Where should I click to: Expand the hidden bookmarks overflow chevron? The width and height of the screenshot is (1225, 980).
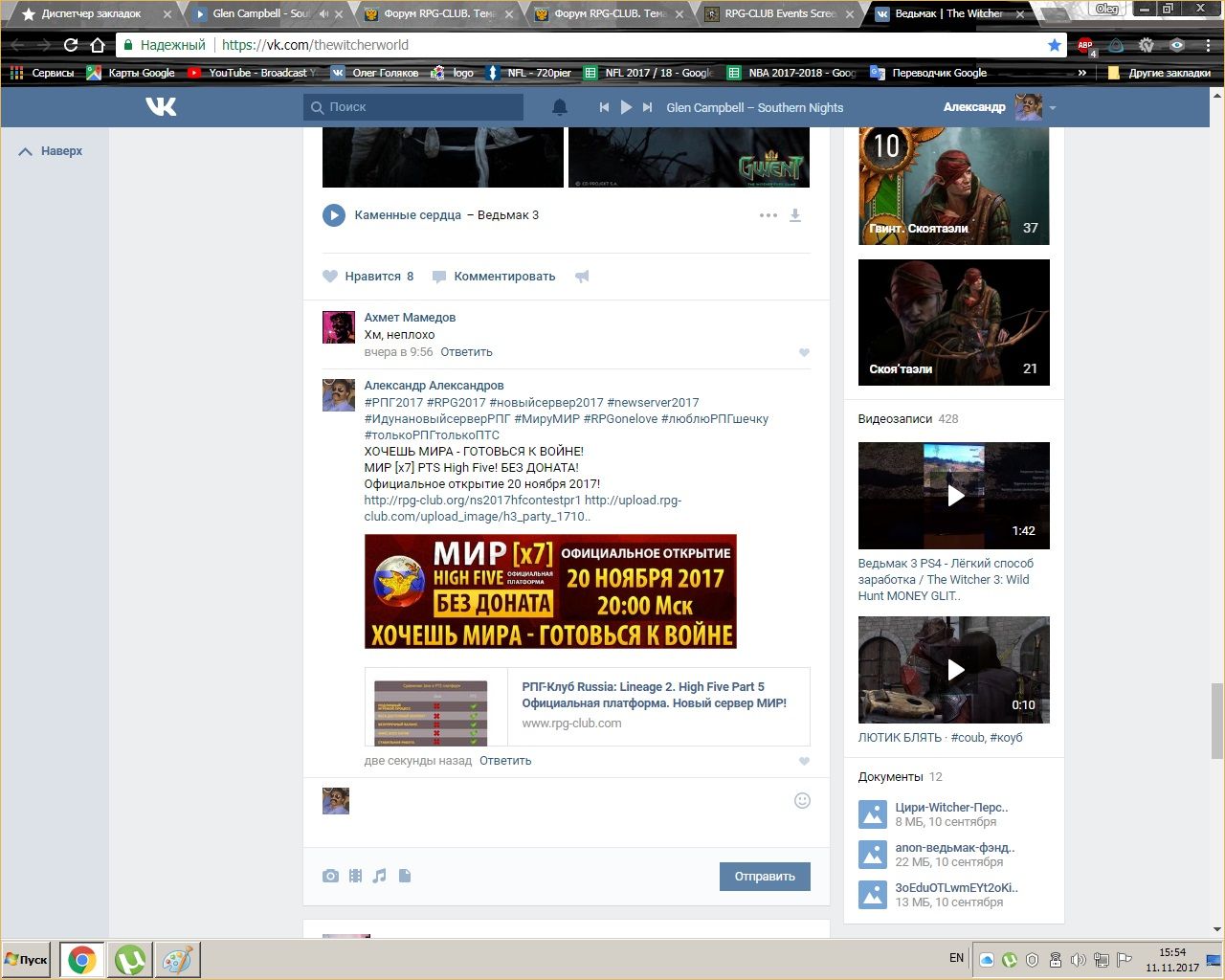[x=1082, y=73]
